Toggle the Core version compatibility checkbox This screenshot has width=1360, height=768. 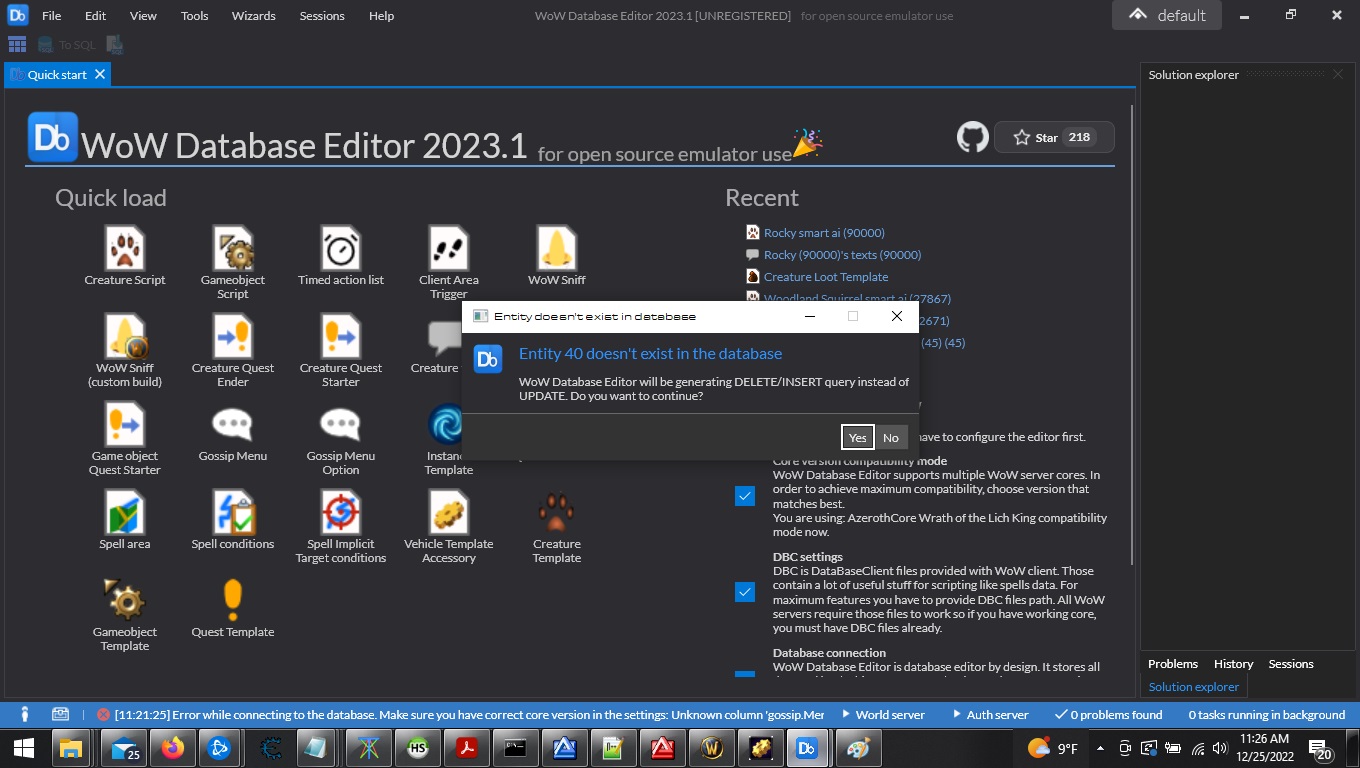click(745, 496)
